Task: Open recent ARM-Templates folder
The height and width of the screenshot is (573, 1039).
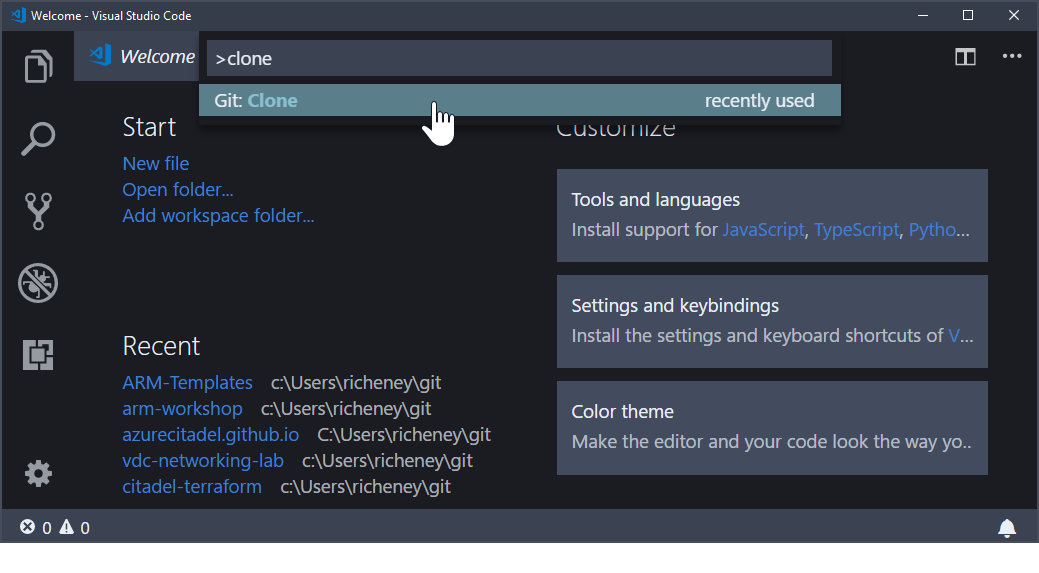Action: pyautogui.click(x=187, y=382)
